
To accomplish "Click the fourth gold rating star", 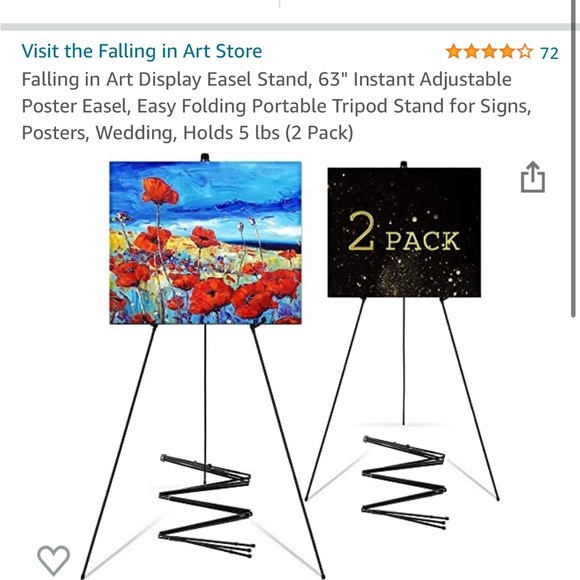I will 507,52.
